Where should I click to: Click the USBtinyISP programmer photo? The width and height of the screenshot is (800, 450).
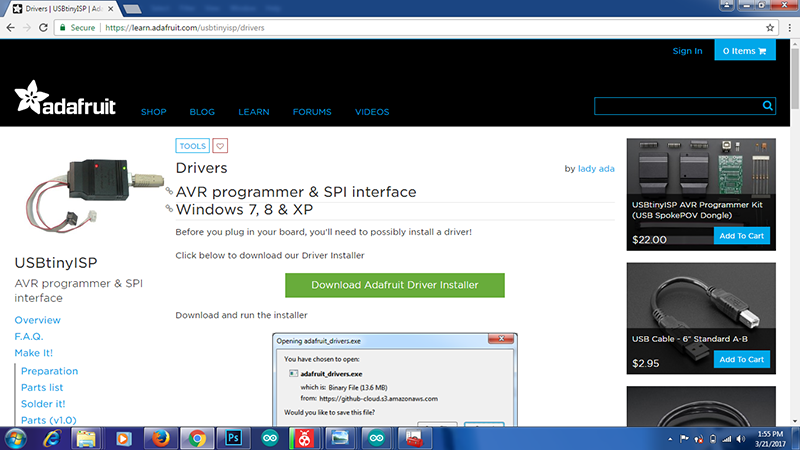(95, 195)
